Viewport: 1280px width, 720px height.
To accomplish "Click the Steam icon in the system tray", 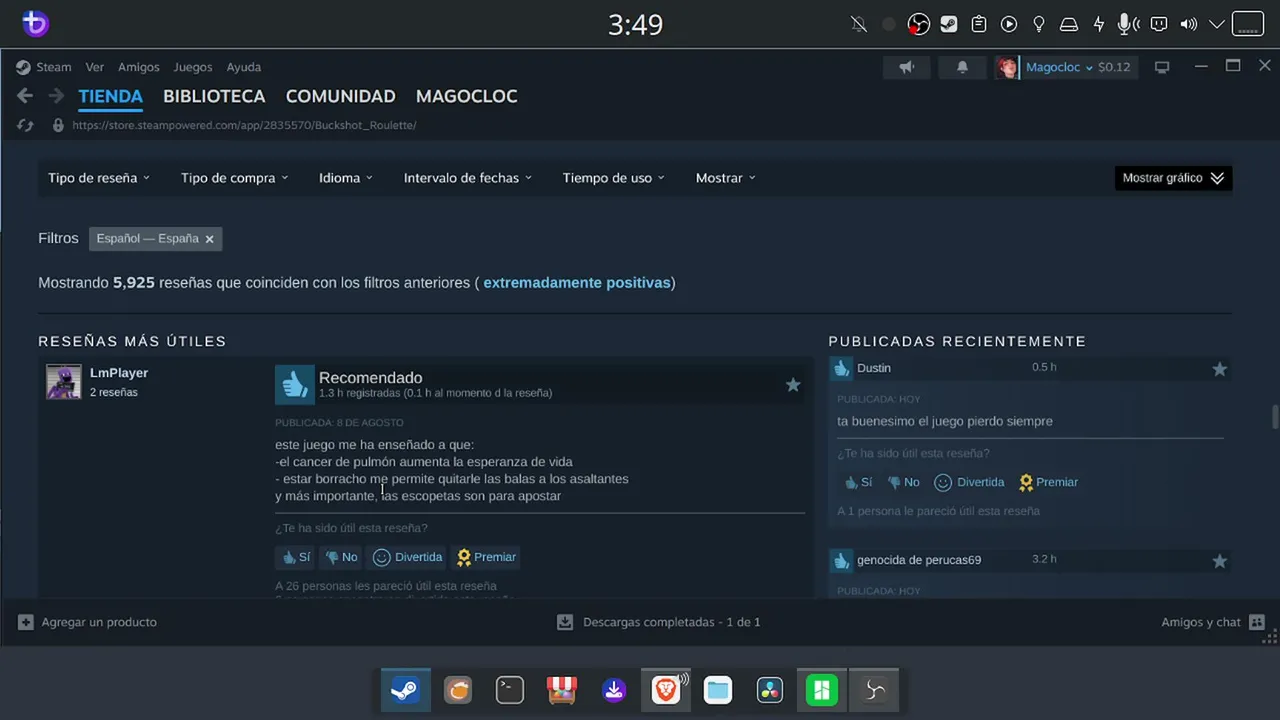I will (949, 24).
